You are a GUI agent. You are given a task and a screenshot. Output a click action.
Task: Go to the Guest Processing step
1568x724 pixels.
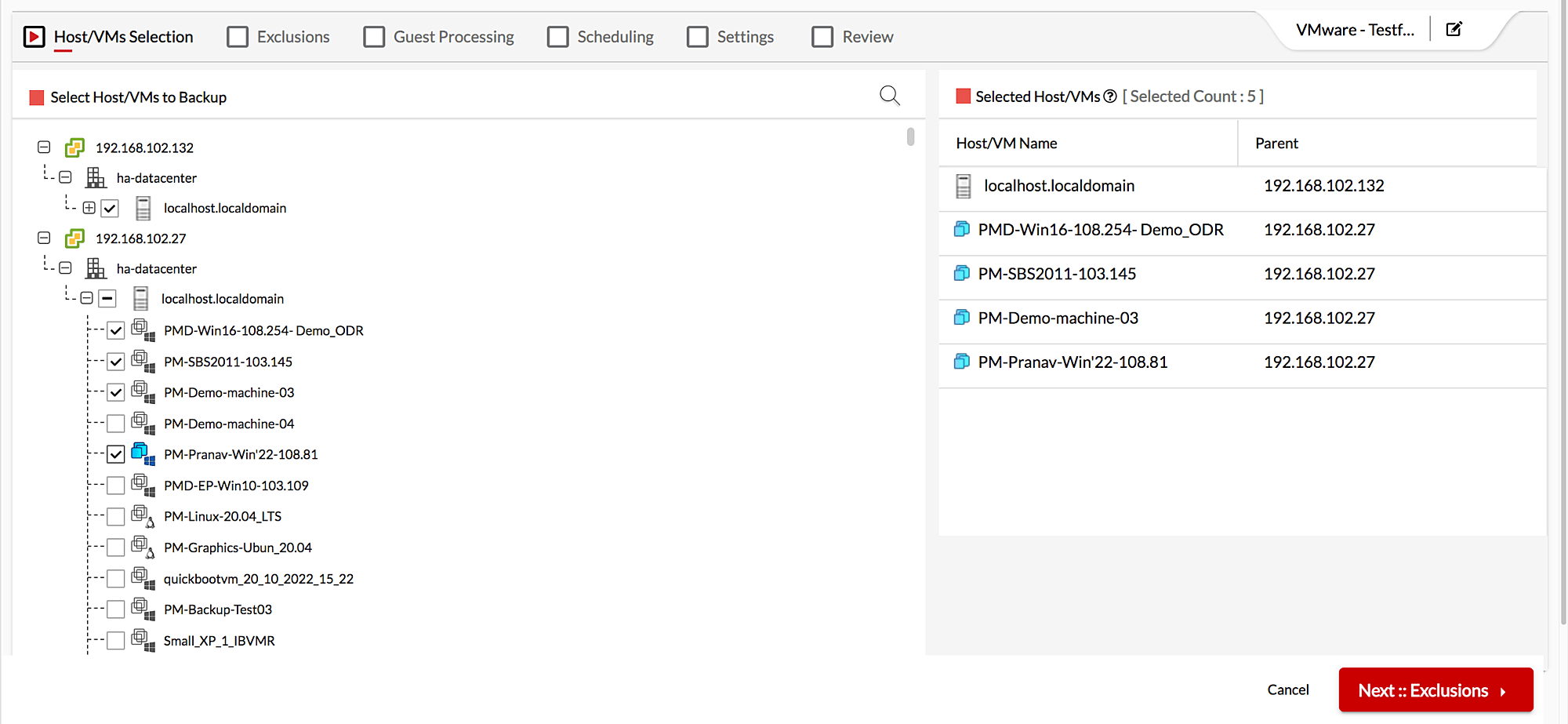coord(439,37)
